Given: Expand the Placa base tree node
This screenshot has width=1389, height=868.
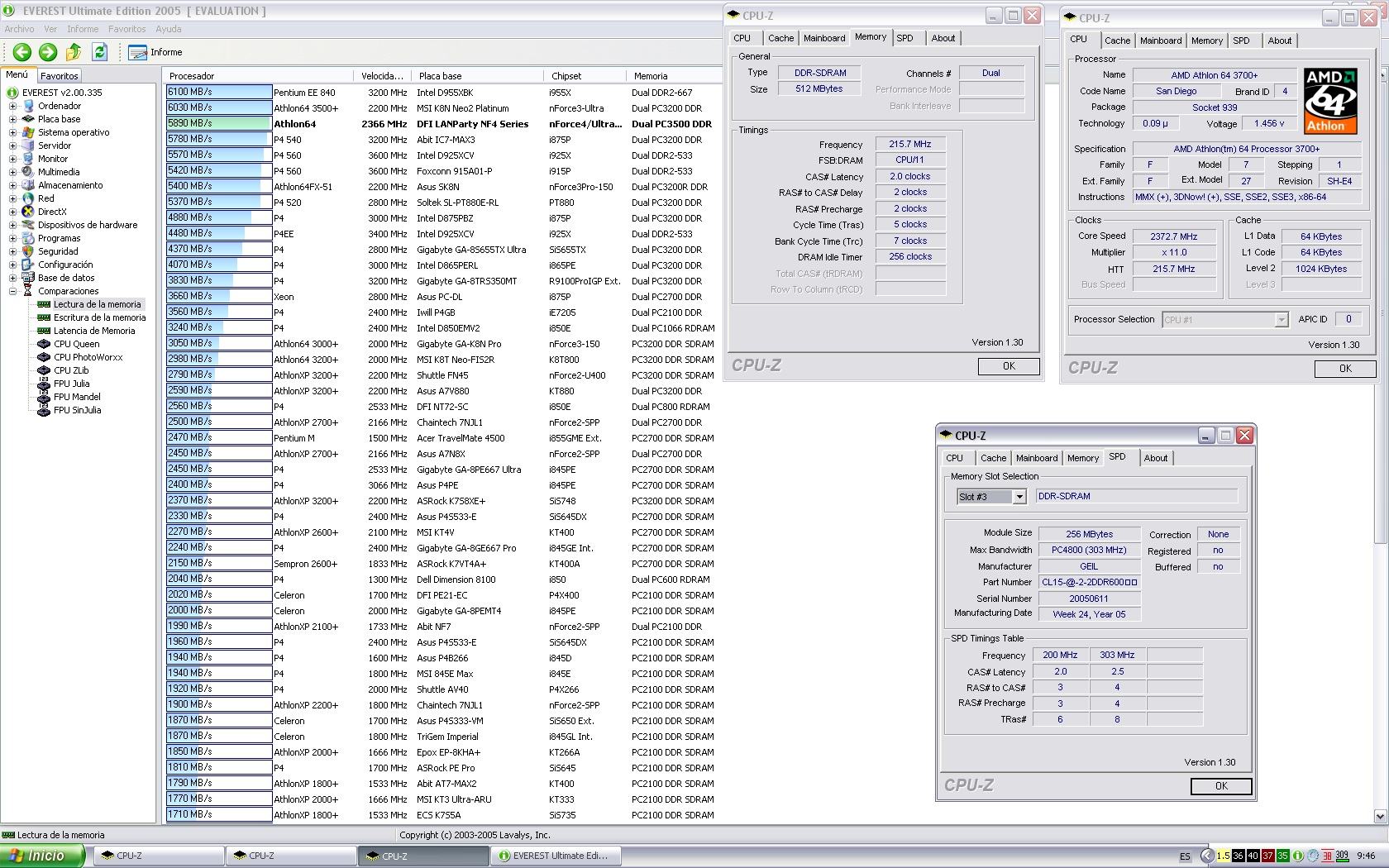Looking at the screenshot, I should [12, 119].
